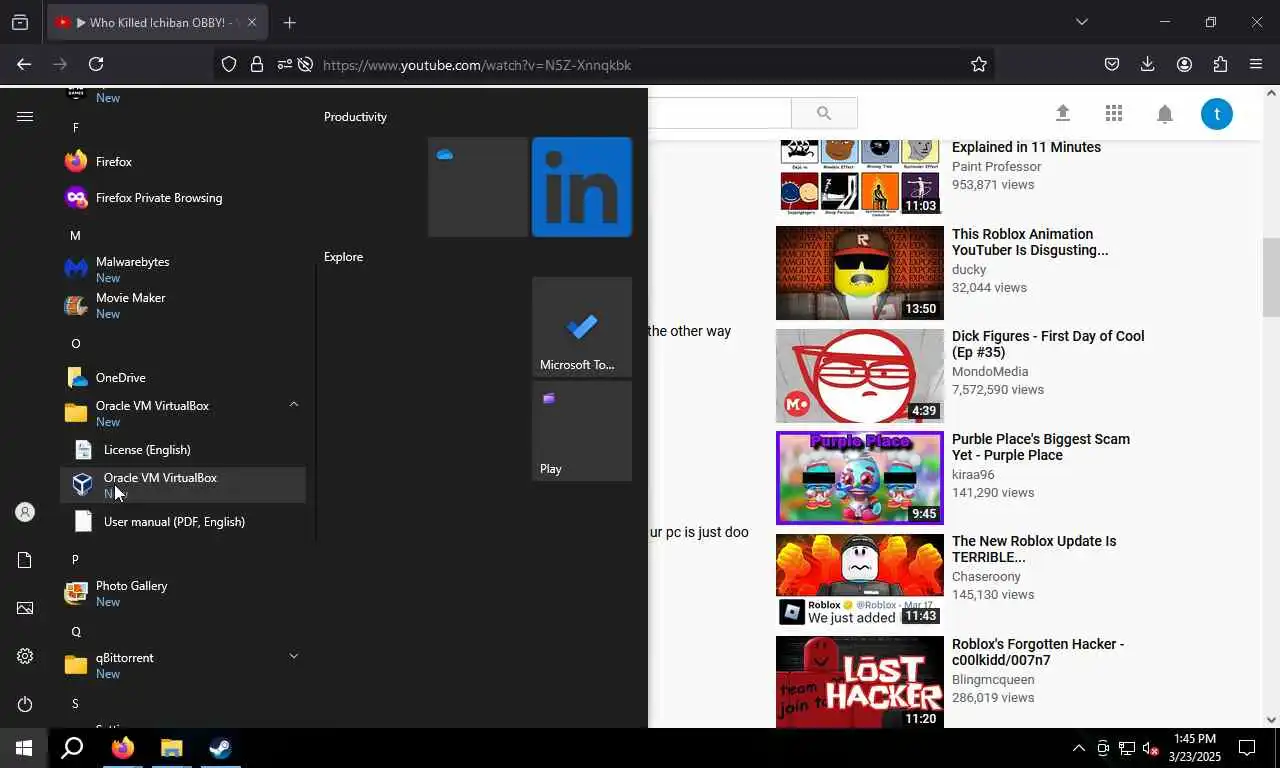Open Firefox extensions puzzle icon
The width and height of the screenshot is (1280, 768).
[1220, 64]
